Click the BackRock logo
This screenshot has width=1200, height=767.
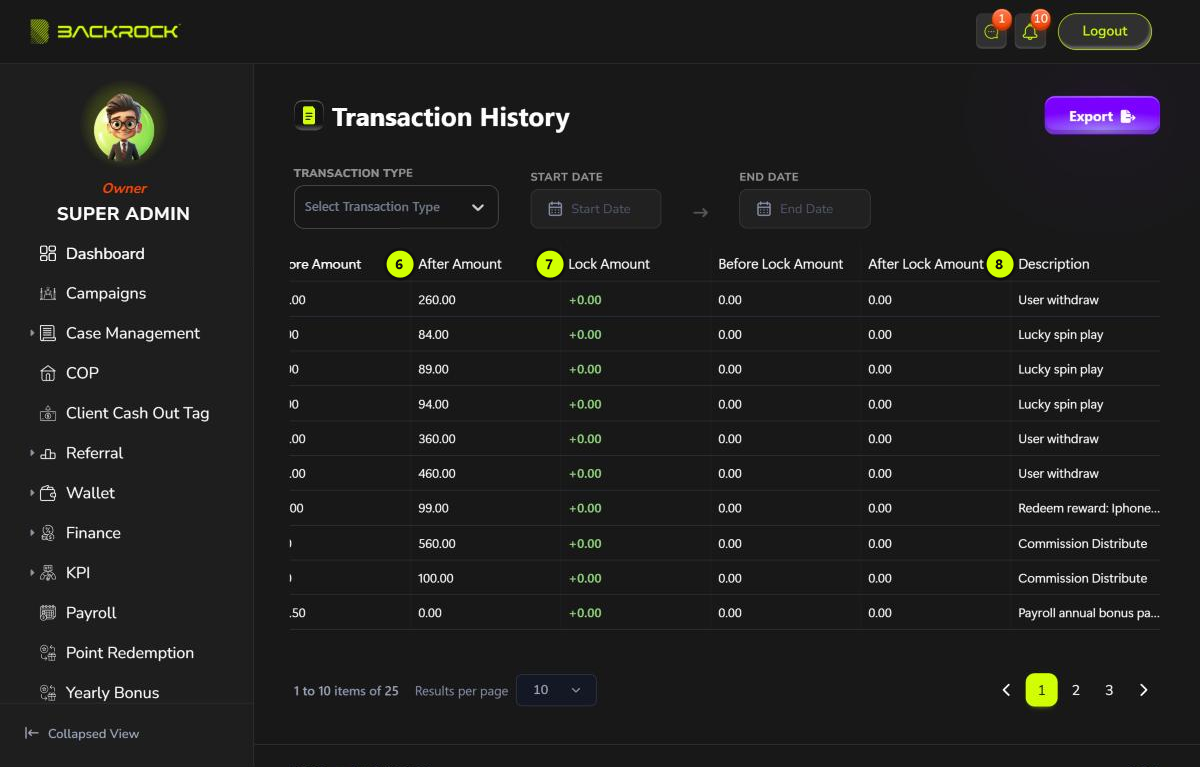click(x=105, y=31)
